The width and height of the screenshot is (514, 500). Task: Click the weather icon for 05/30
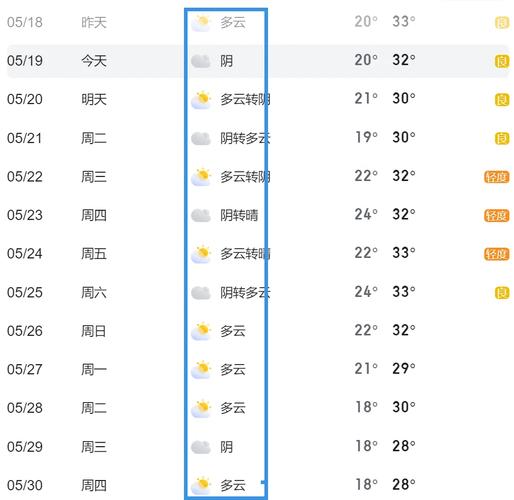click(201, 485)
